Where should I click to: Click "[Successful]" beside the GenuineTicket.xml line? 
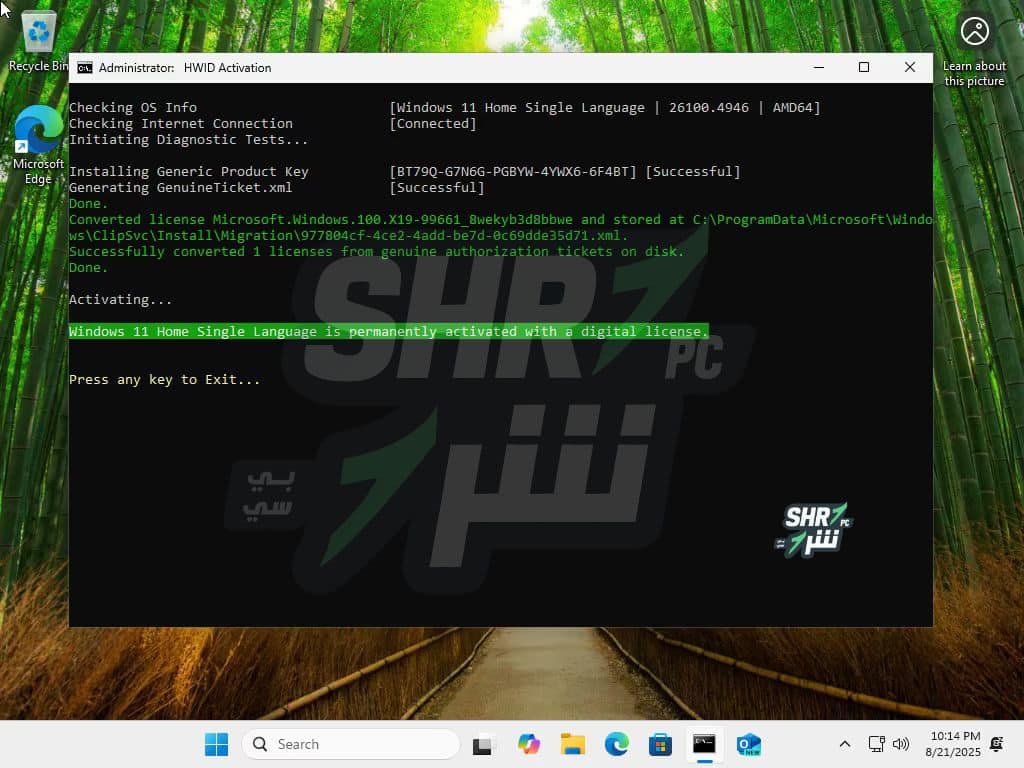click(x=437, y=187)
